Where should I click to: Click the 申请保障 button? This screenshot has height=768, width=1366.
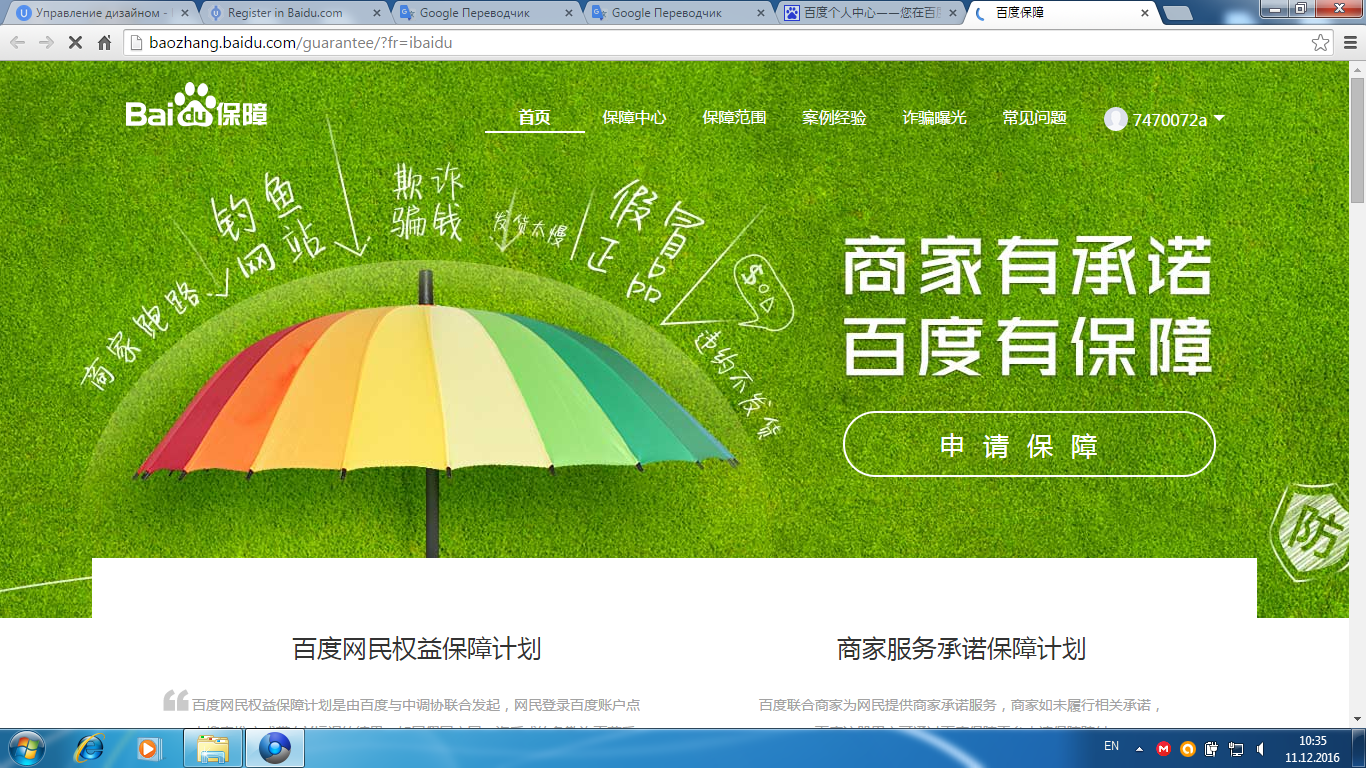point(1029,444)
